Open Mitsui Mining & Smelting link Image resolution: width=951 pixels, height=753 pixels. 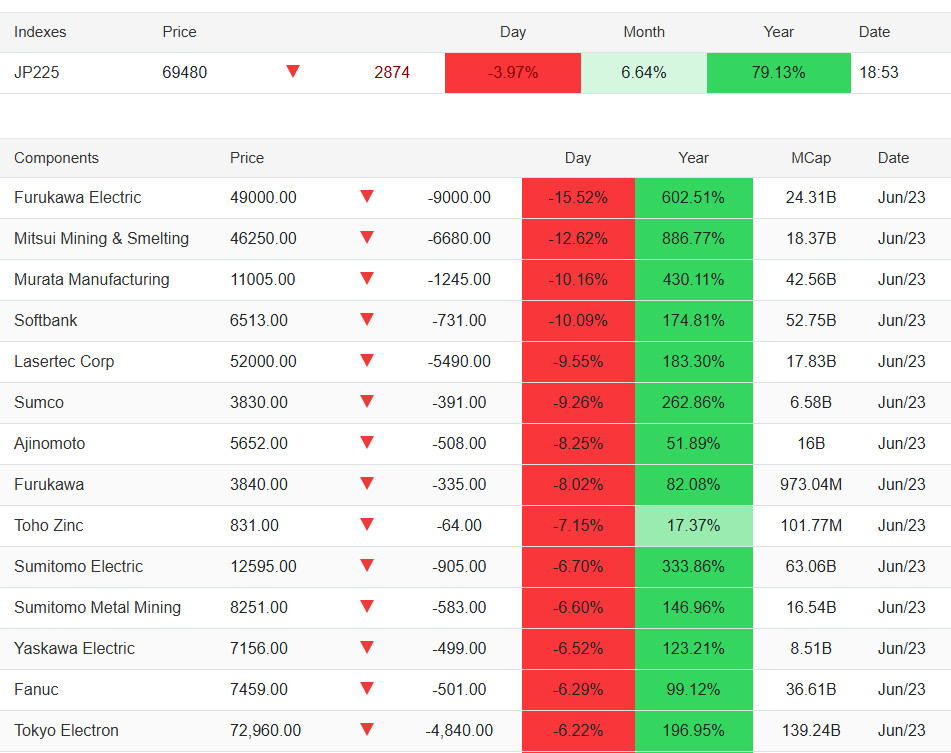tap(101, 238)
